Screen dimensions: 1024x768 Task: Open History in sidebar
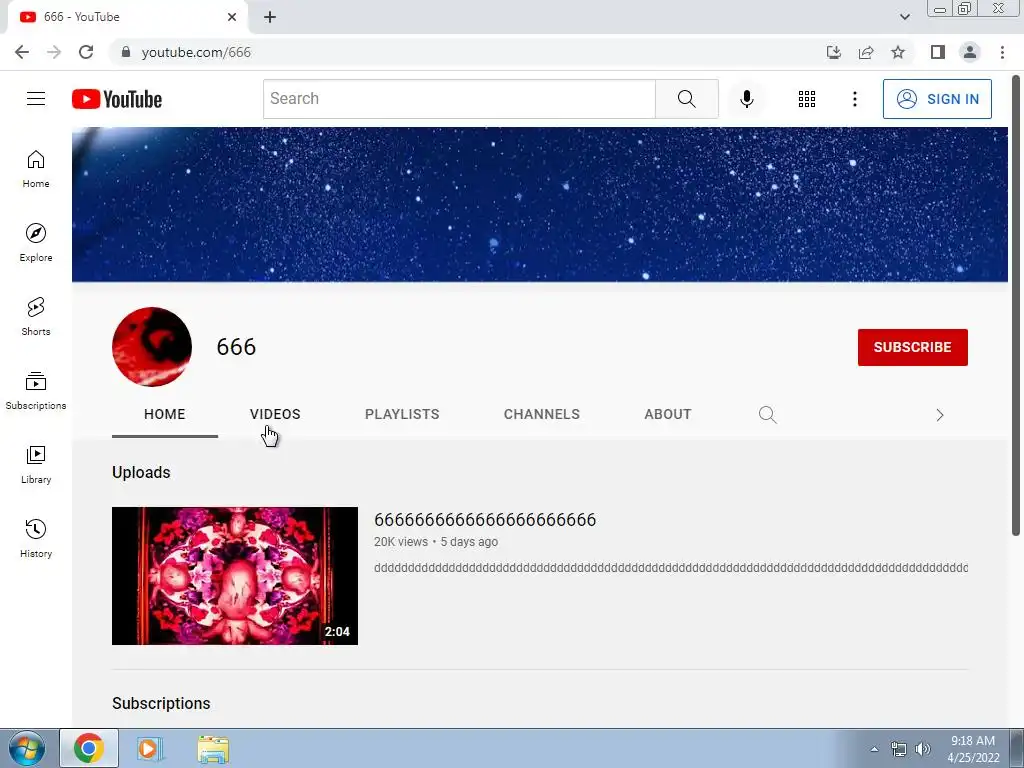(36, 539)
